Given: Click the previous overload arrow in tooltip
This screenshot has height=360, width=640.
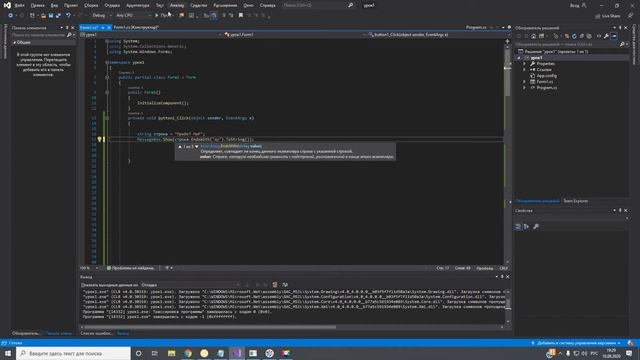Looking at the screenshot, I should (180, 146).
